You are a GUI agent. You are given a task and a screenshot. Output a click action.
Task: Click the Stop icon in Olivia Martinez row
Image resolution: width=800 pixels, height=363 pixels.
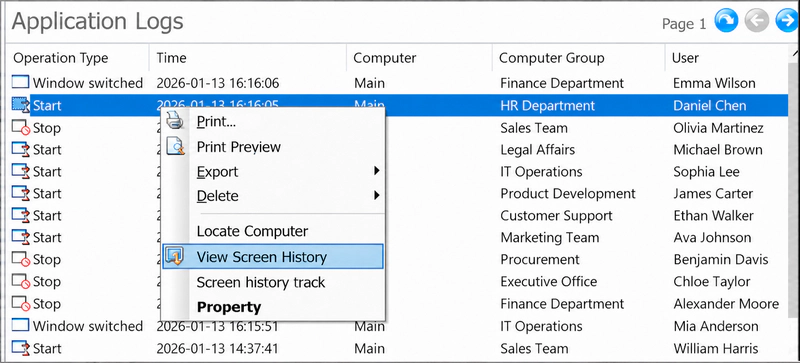pos(21,127)
